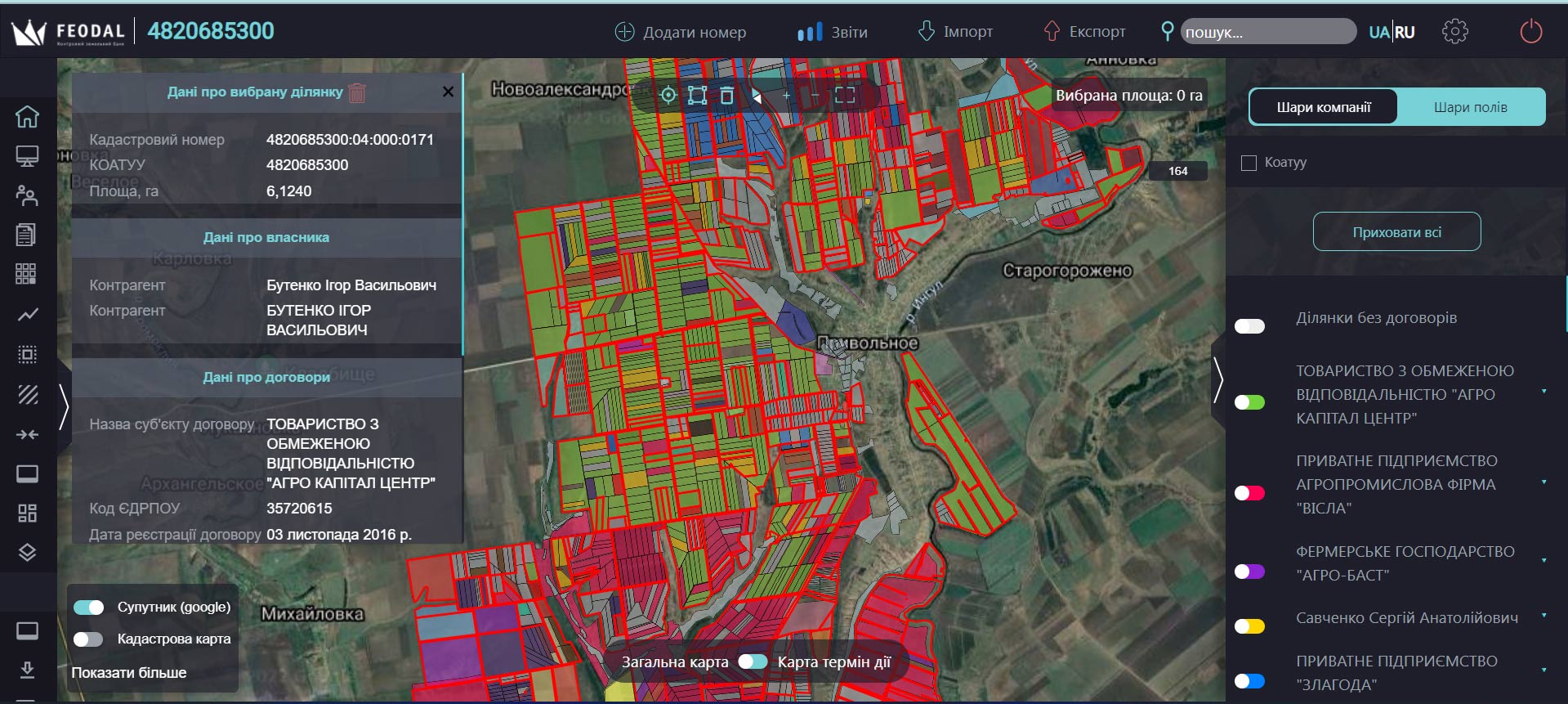Screen dimensions: 1568x704
Task: Click the home icon in left sidebar
Action: [x=27, y=117]
